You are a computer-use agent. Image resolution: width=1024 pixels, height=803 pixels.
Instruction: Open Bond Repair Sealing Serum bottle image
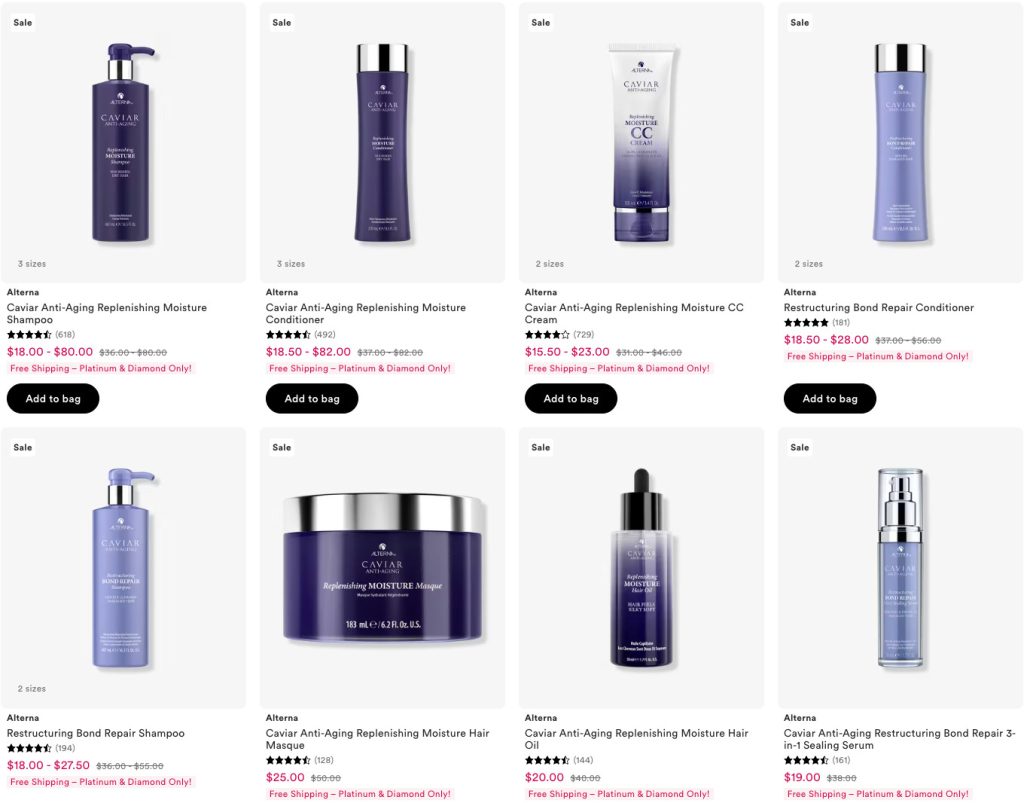tap(900, 568)
